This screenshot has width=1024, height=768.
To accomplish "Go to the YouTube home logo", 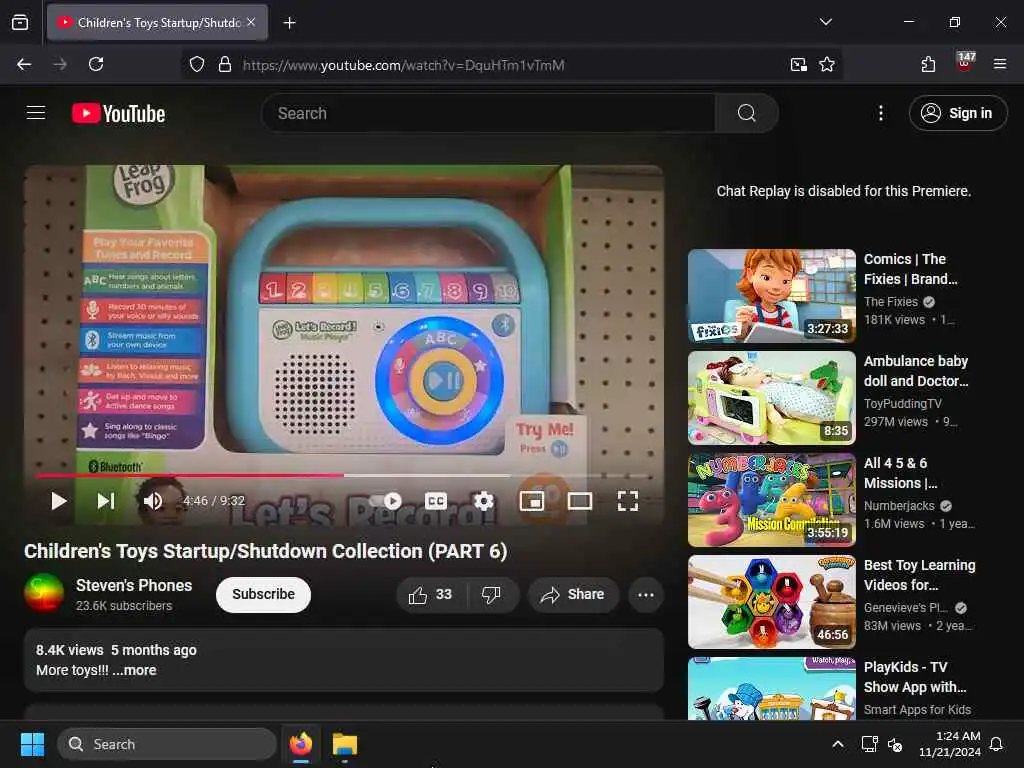I will tap(118, 114).
